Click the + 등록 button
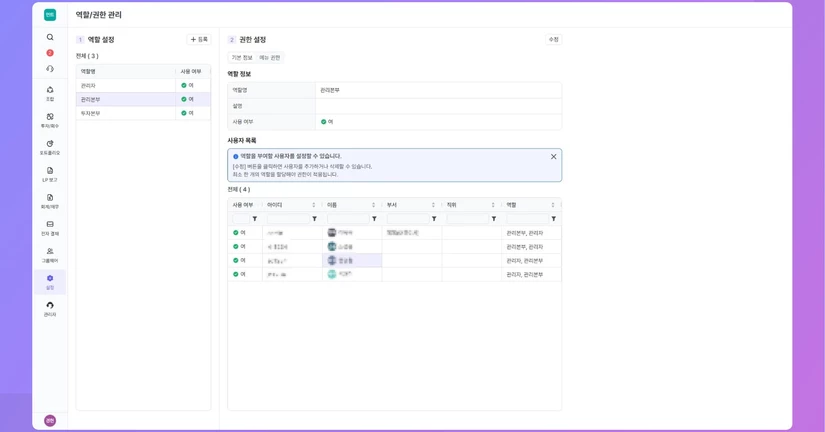The width and height of the screenshot is (825, 432). 199,39
